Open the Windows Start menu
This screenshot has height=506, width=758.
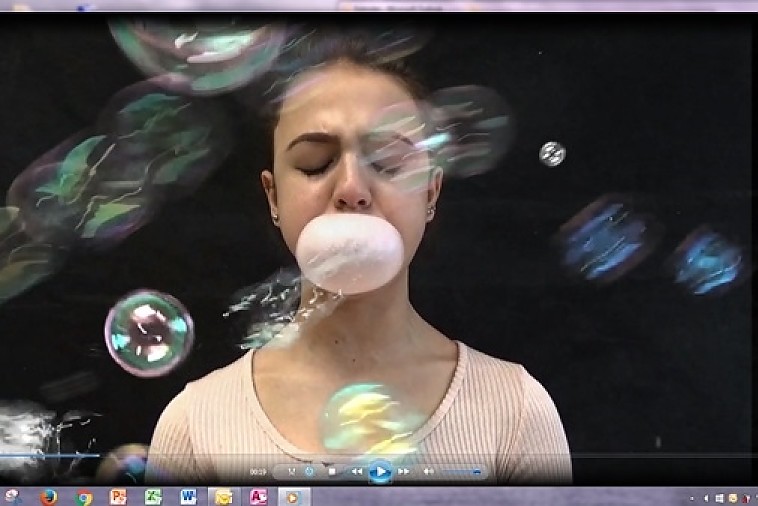coord(12,496)
